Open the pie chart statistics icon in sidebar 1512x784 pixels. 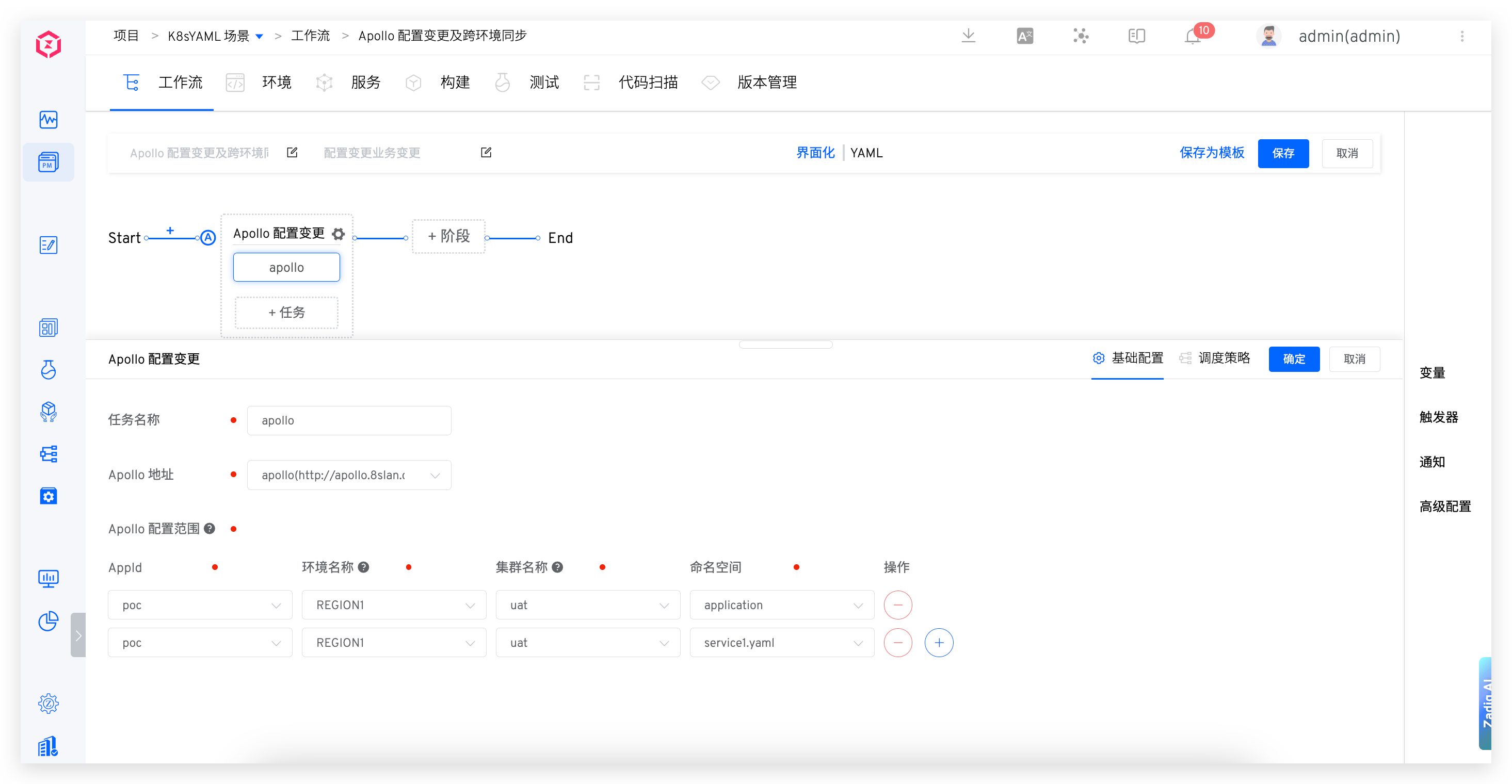(x=48, y=622)
